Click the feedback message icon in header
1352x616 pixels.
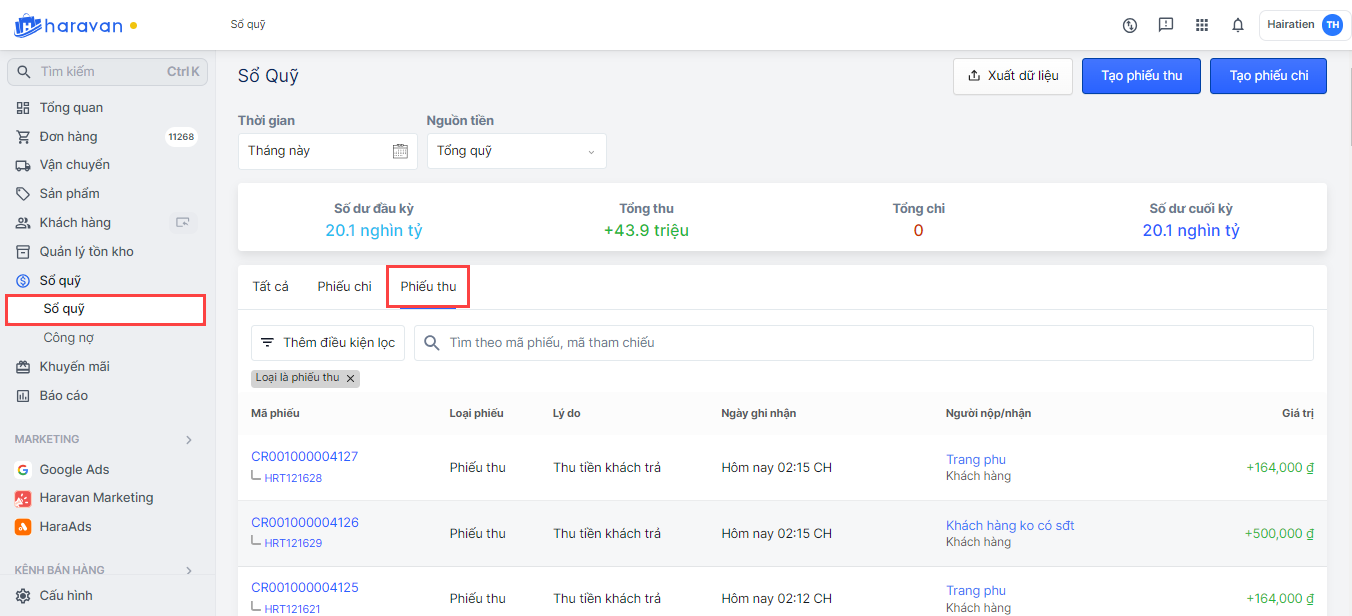point(1165,25)
